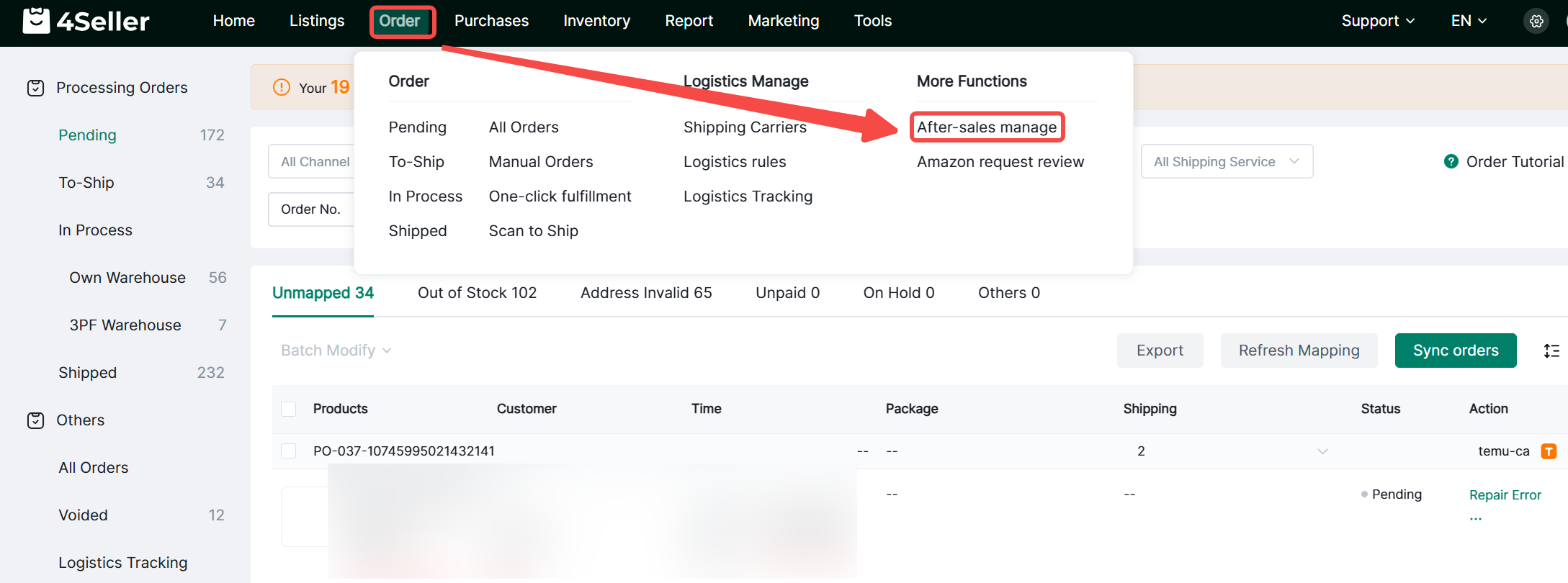
Task: Click the Order Tutorial help icon
Action: coord(1451,162)
